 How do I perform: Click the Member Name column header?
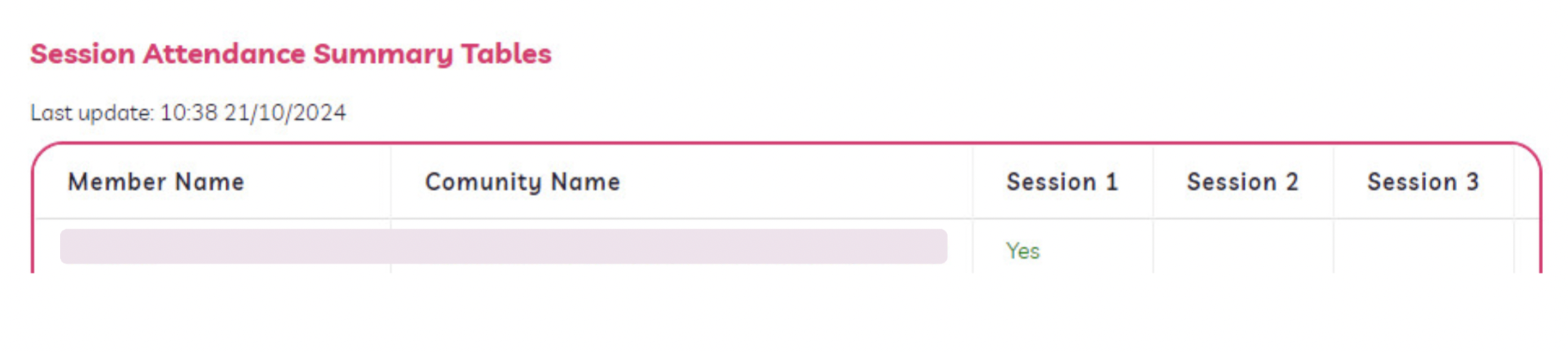156,182
